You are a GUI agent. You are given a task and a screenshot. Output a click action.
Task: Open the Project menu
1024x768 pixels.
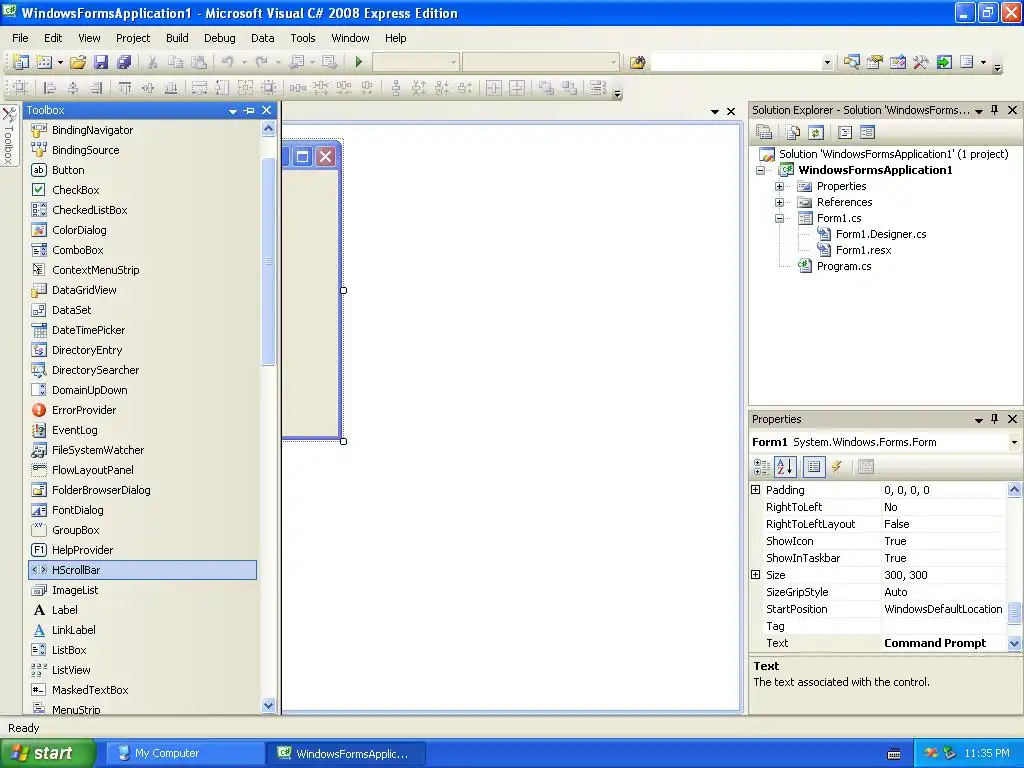point(133,38)
